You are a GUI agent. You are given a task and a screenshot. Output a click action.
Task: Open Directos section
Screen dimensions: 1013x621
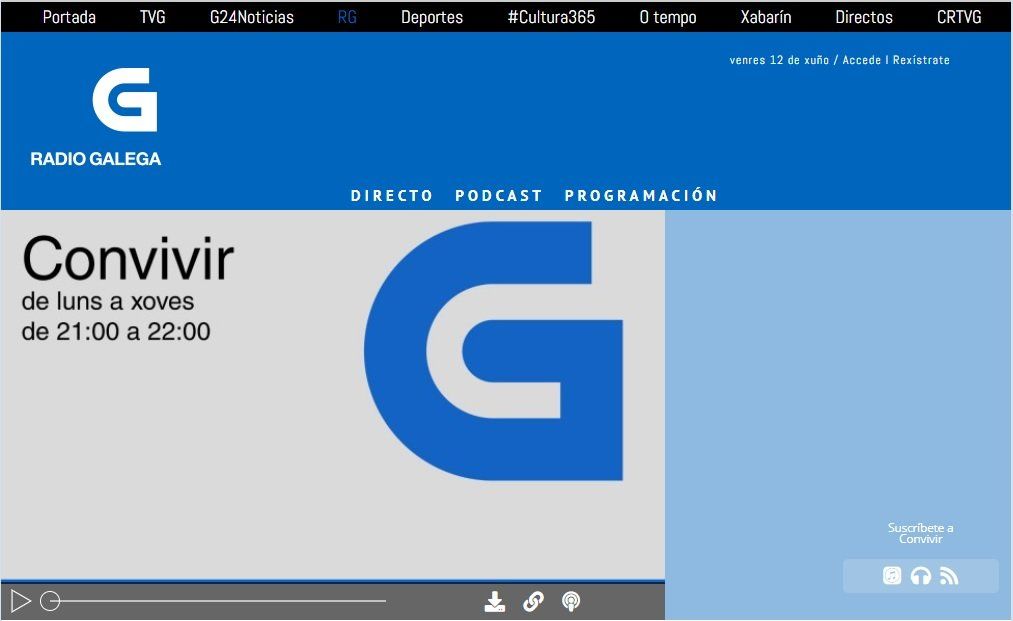[864, 17]
